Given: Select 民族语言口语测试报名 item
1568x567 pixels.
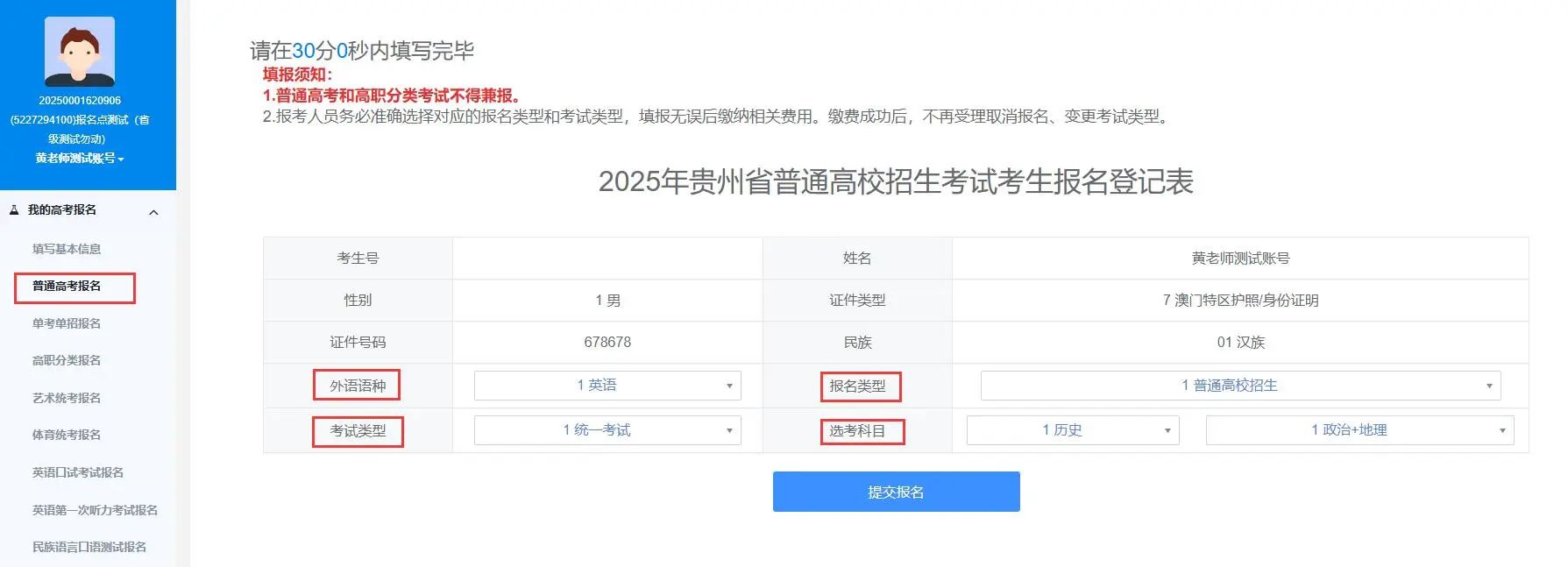Looking at the screenshot, I should (x=89, y=547).
